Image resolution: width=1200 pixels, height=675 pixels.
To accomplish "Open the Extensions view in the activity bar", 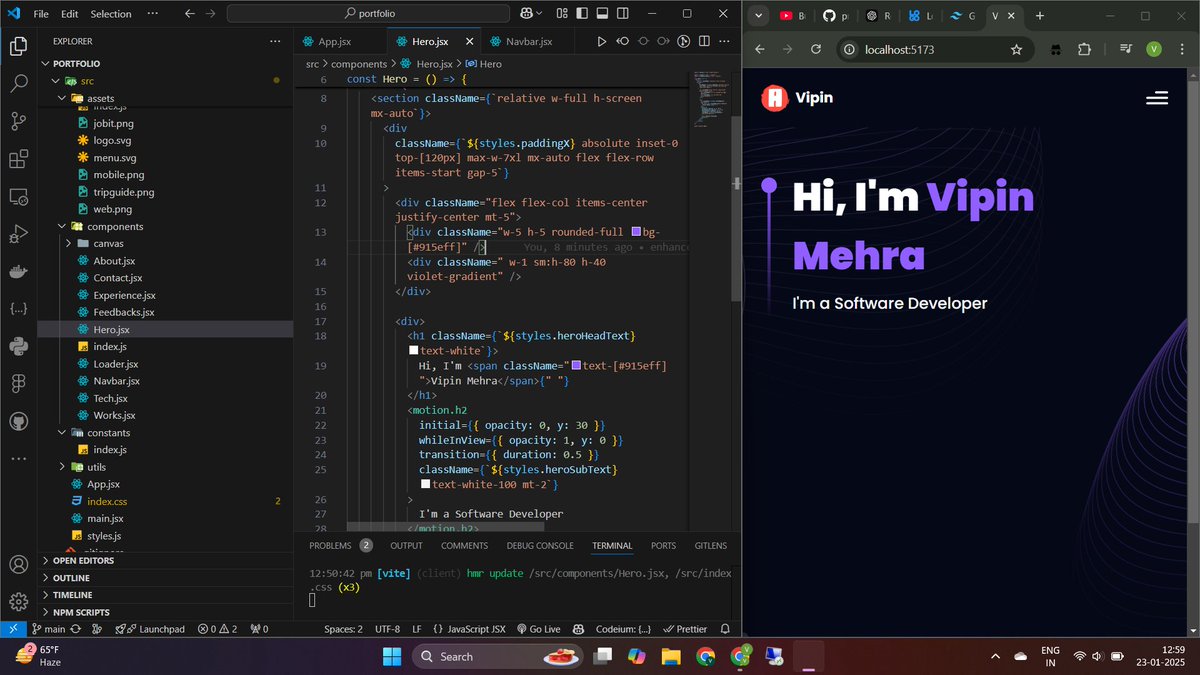I will tap(18, 160).
